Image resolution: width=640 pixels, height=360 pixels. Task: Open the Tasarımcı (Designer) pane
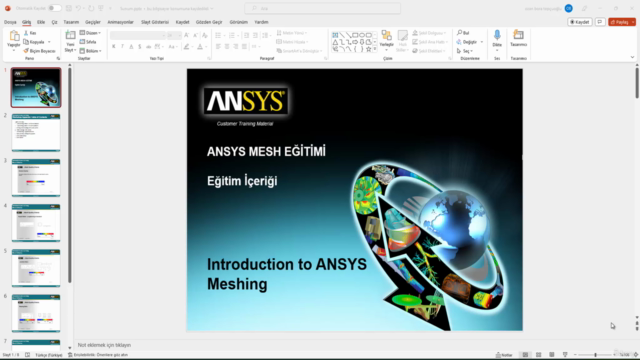click(518, 38)
